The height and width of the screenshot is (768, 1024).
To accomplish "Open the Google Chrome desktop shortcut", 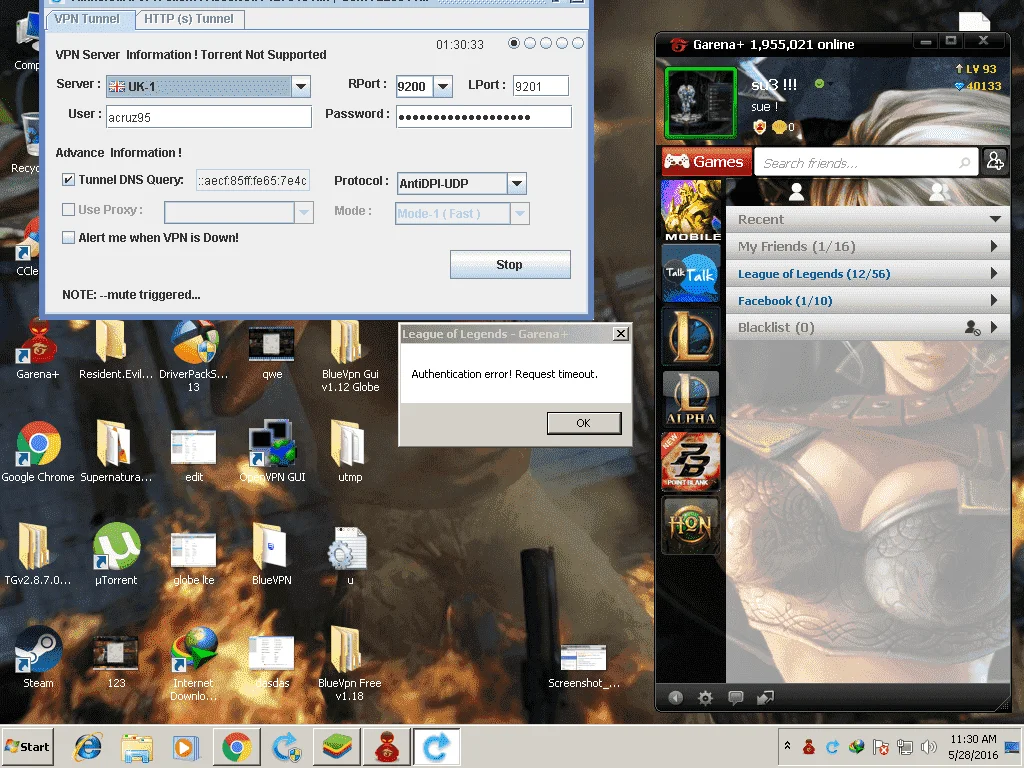I will 38,452.
